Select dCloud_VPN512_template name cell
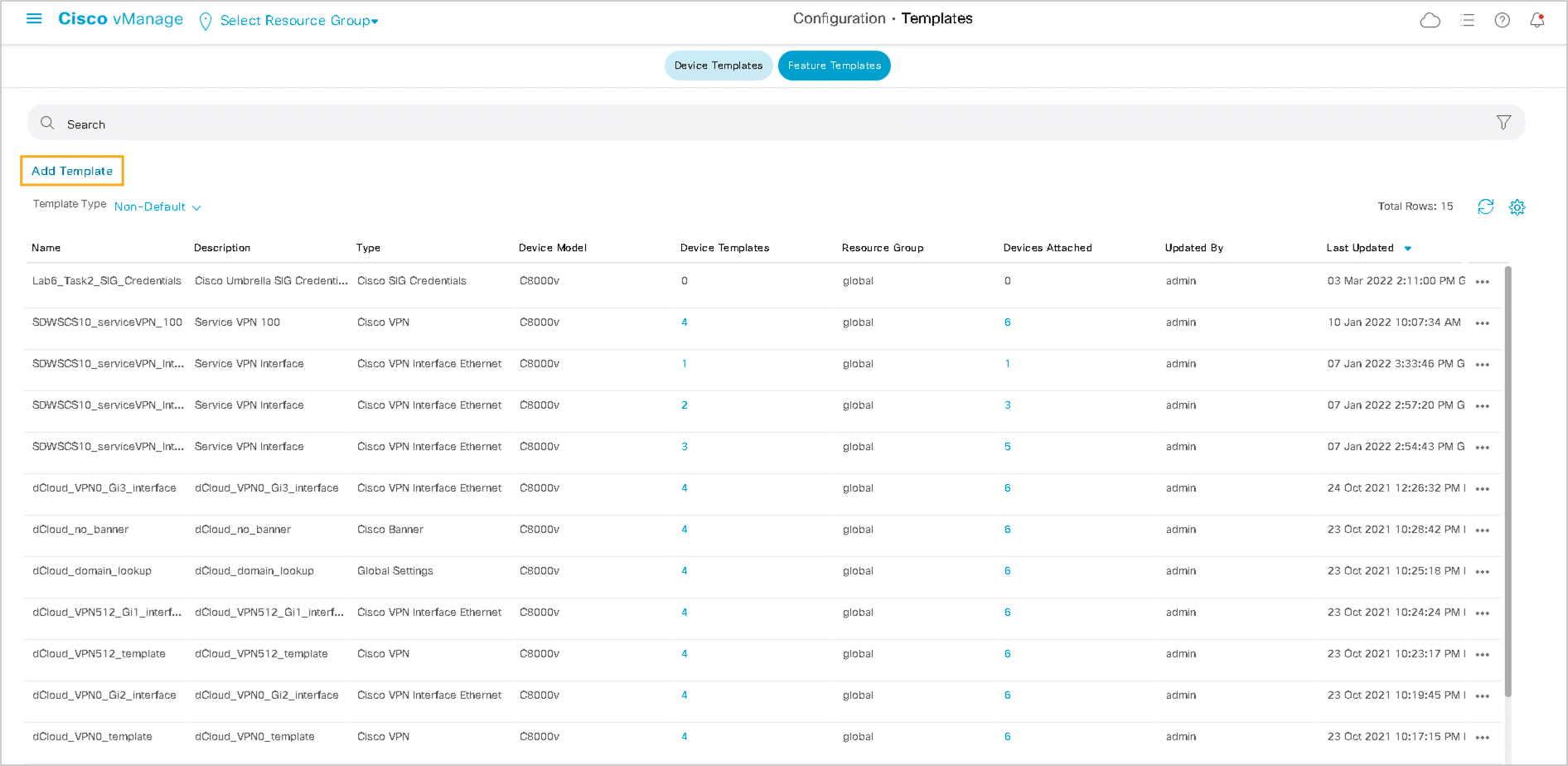Viewport: 1568px width, 766px height. pos(99,654)
